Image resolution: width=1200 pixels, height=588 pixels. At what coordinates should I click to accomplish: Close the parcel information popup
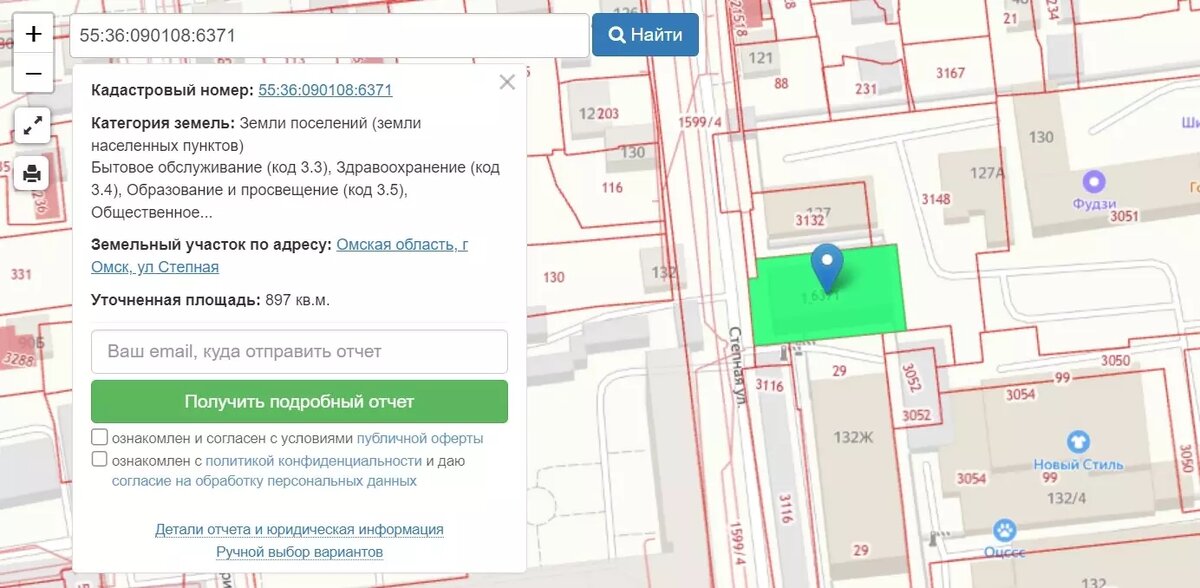pyautogui.click(x=506, y=83)
